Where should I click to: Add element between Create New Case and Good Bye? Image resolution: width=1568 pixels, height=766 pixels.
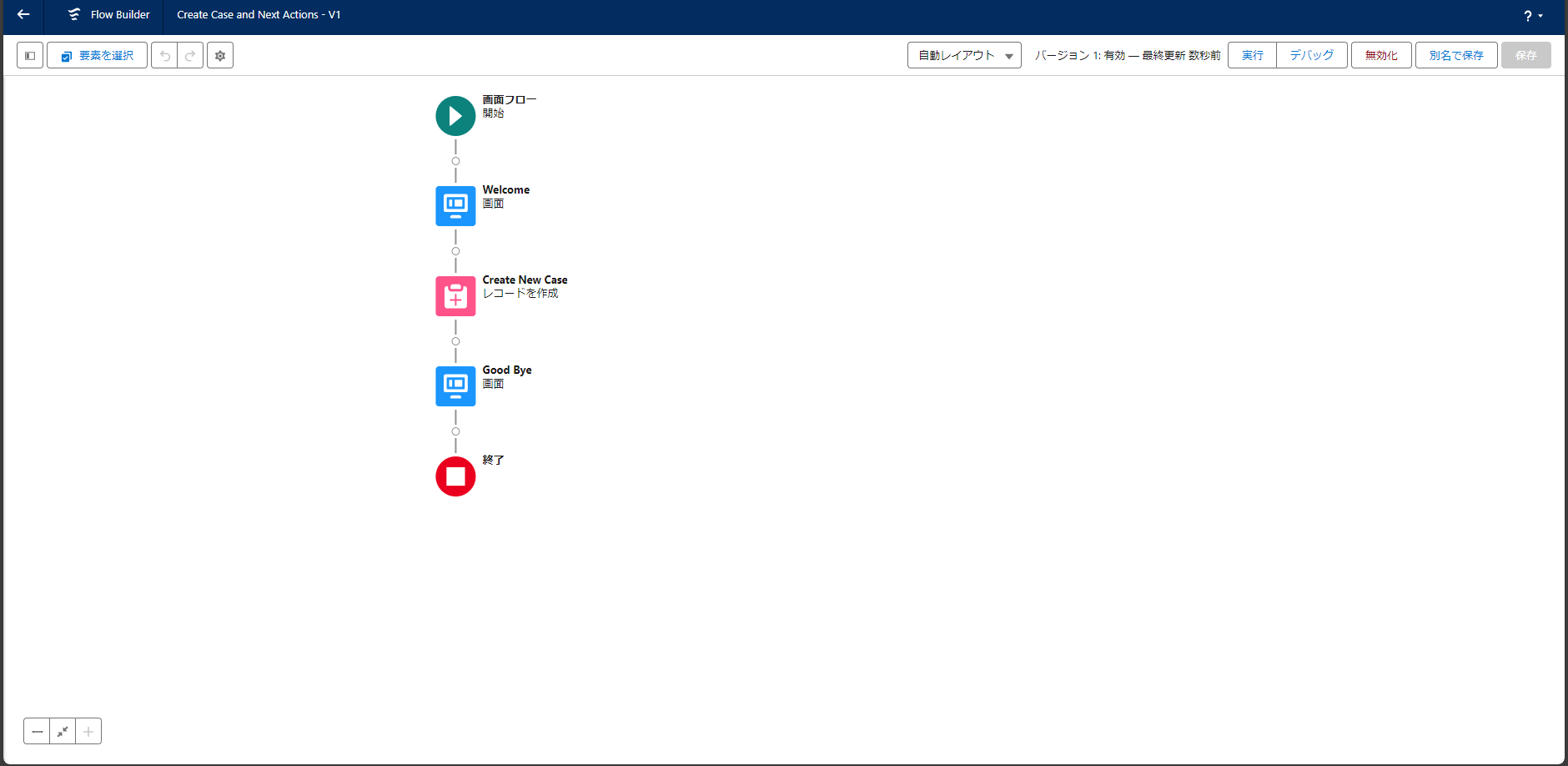coord(455,341)
